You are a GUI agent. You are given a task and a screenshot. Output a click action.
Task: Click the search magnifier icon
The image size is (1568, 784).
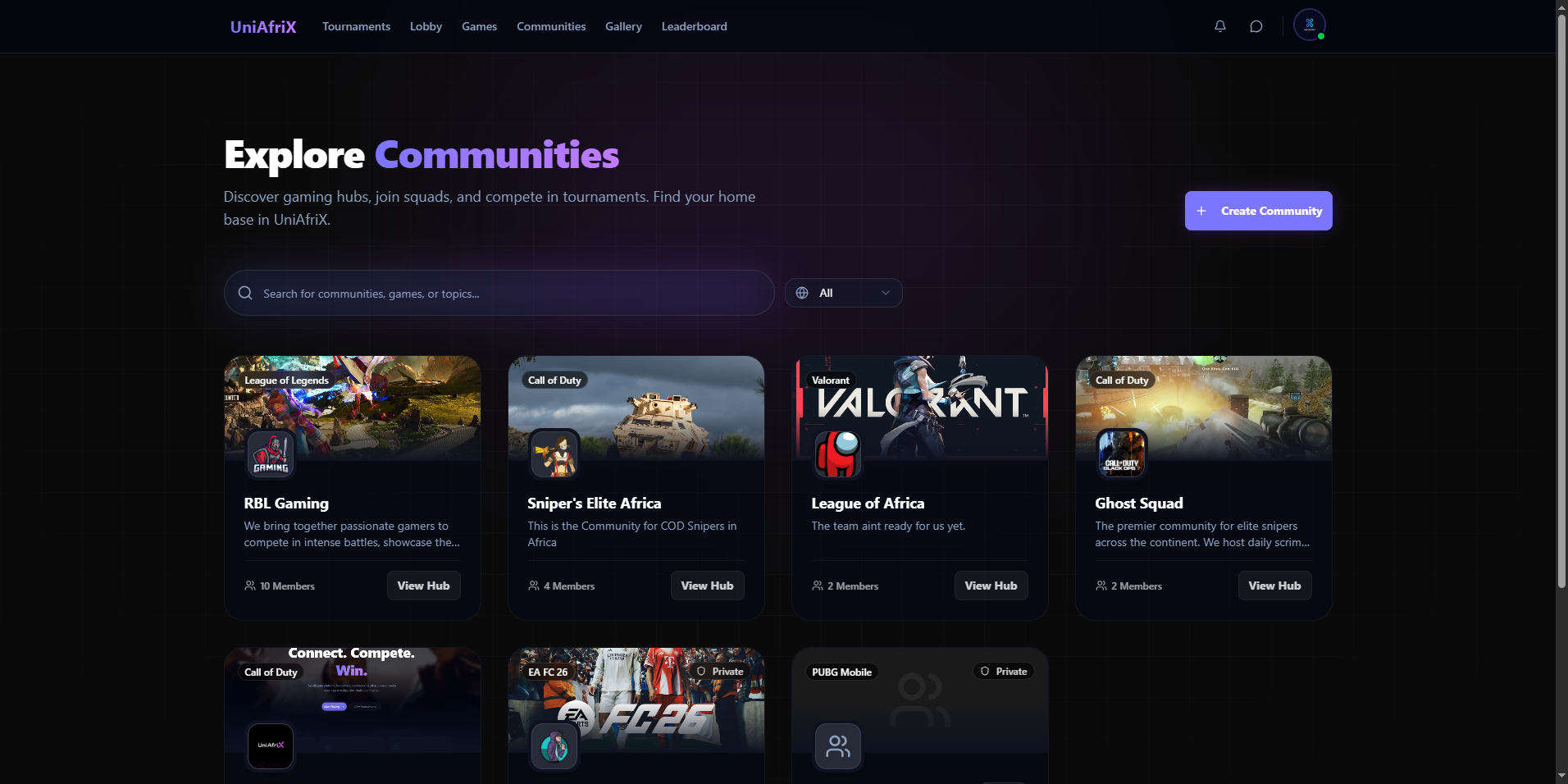click(245, 293)
